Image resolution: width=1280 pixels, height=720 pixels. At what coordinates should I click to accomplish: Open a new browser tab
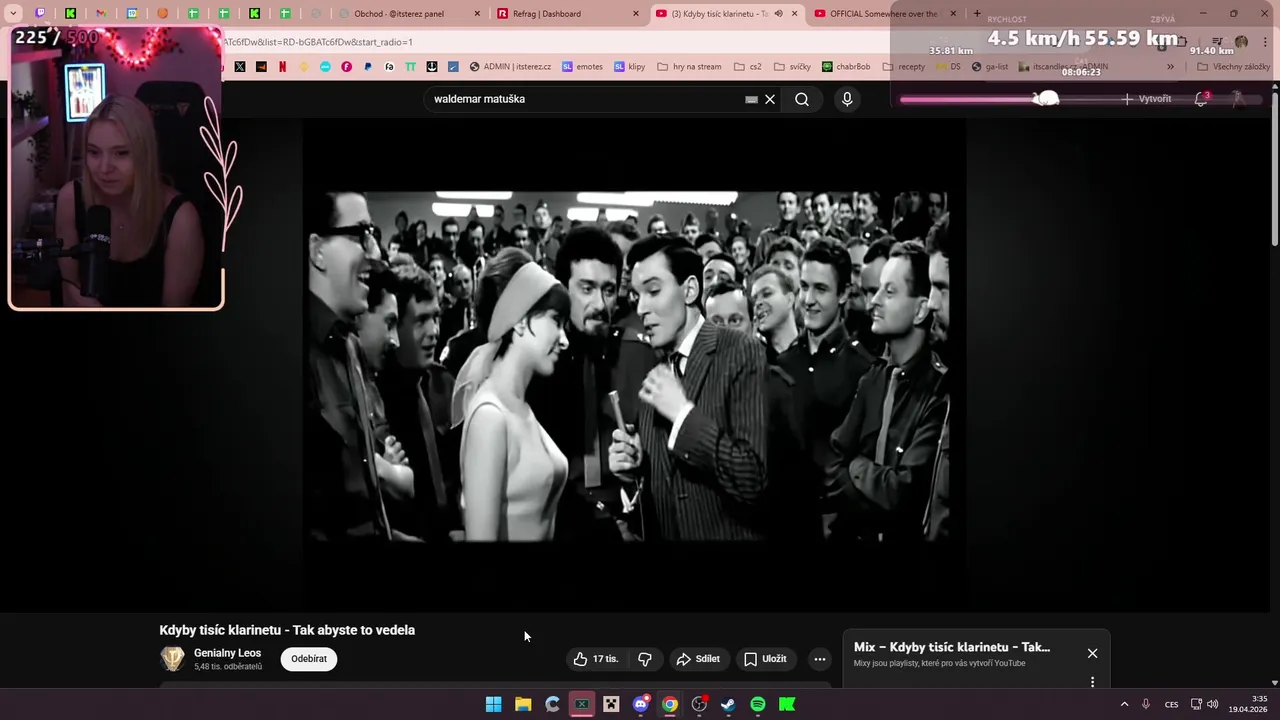coord(977,14)
